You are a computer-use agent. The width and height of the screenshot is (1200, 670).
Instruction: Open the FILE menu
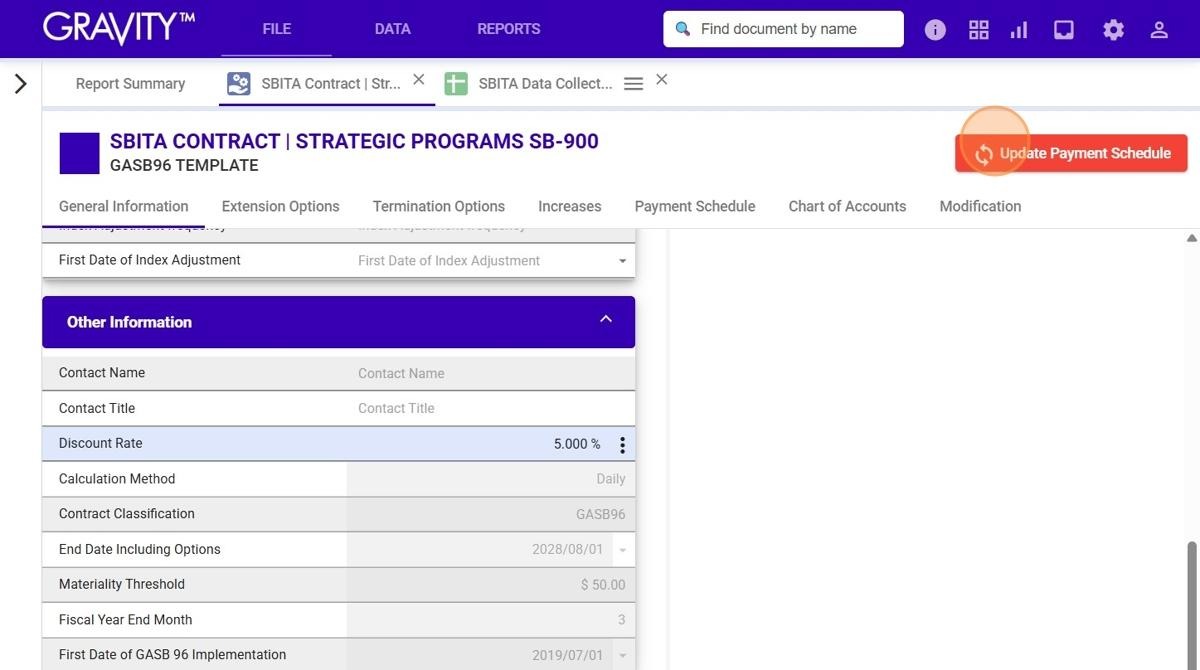coord(276,29)
